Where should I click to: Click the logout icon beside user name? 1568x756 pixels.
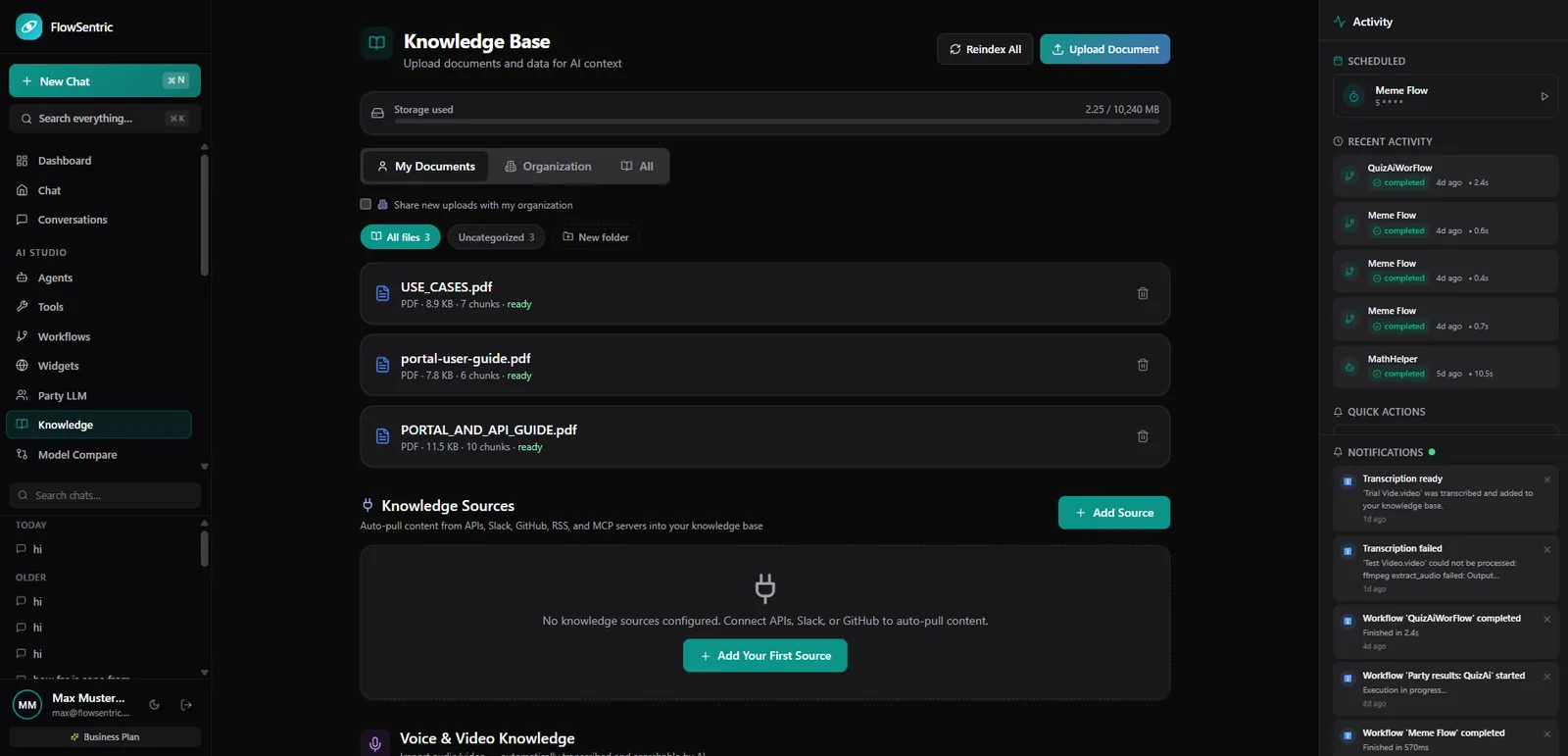[186, 704]
